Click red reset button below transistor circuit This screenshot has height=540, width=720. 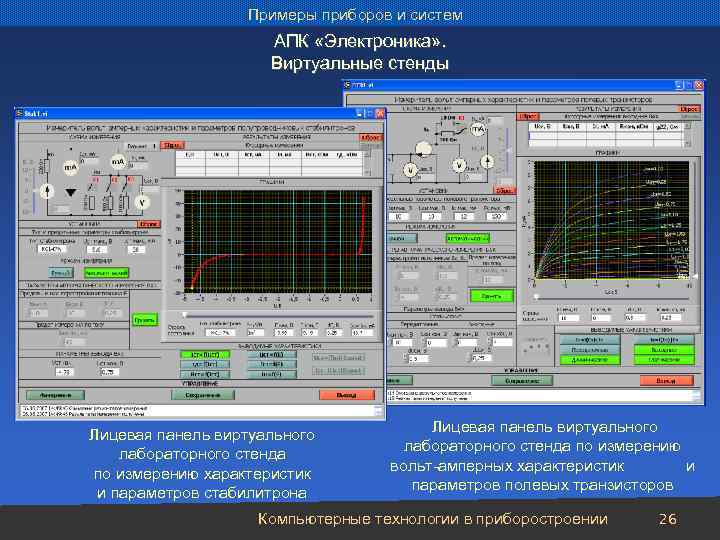tap(504, 190)
